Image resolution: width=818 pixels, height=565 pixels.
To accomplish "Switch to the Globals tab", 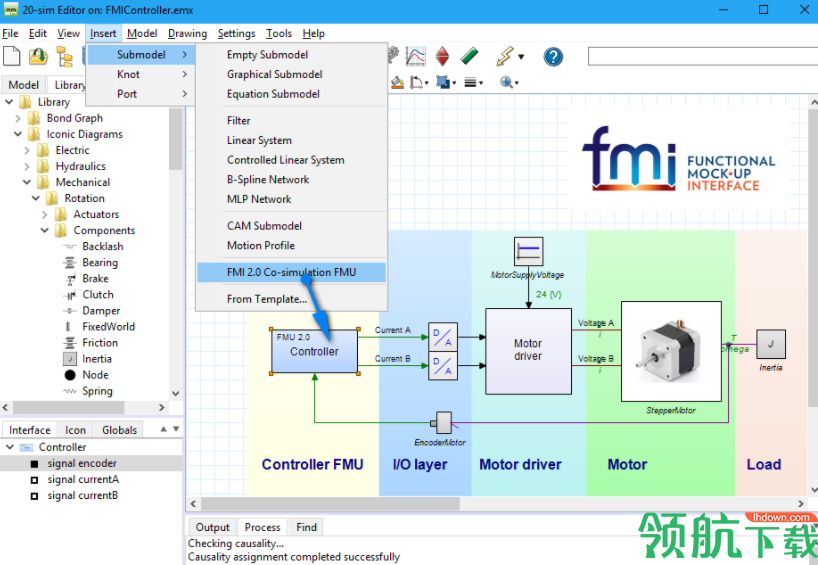I will click(x=119, y=430).
